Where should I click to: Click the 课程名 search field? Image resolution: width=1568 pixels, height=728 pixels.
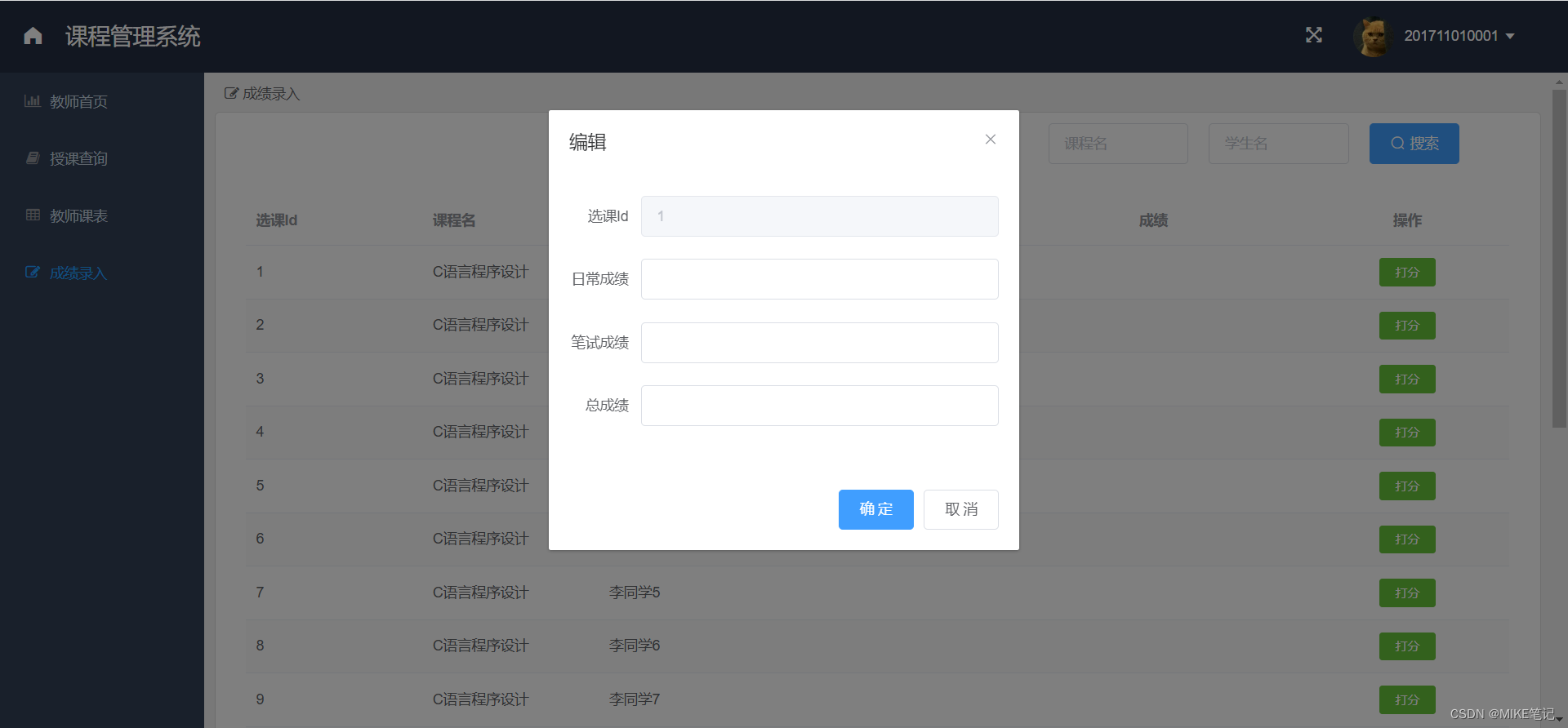pos(1118,144)
